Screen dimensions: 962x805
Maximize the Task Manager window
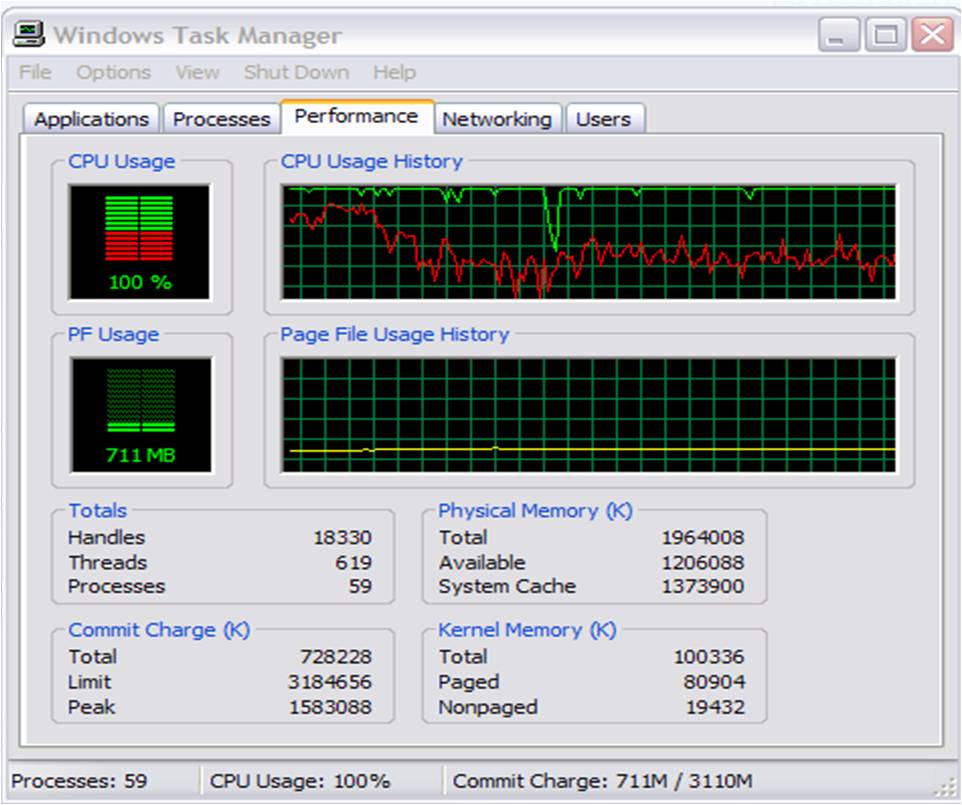885,34
